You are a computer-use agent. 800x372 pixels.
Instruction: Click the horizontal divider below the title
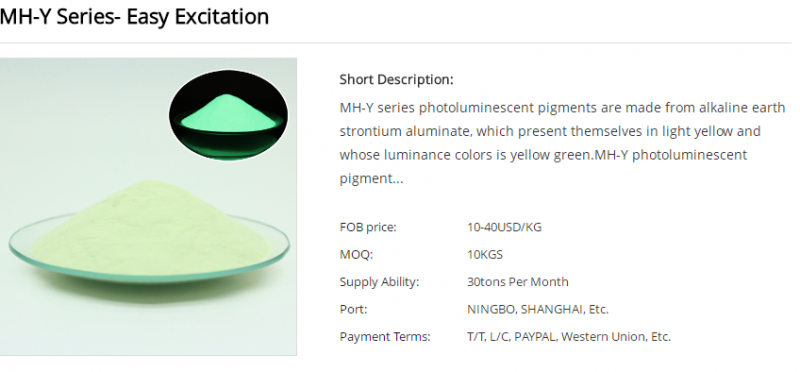click(x=395, y=43)
